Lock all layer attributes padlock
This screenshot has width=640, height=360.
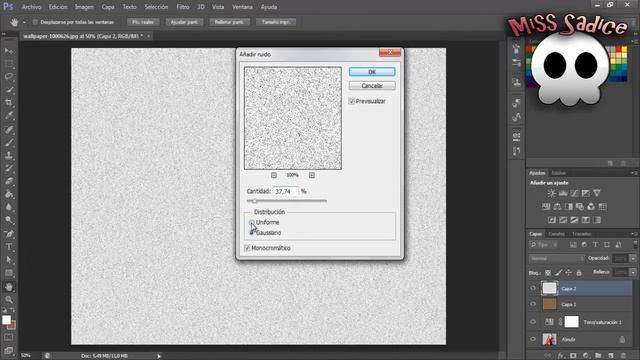point(579,273)
